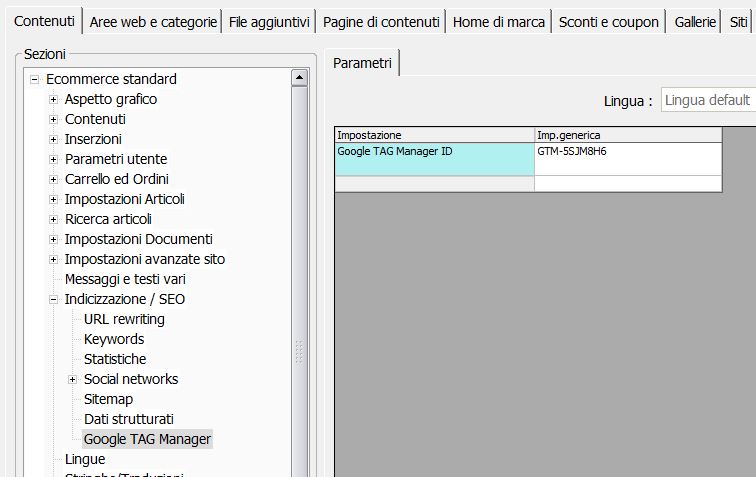Select Messaggi e testi vari
This screenshot has width=756, height=477.
pyautogui.click(x=125, y=279)
